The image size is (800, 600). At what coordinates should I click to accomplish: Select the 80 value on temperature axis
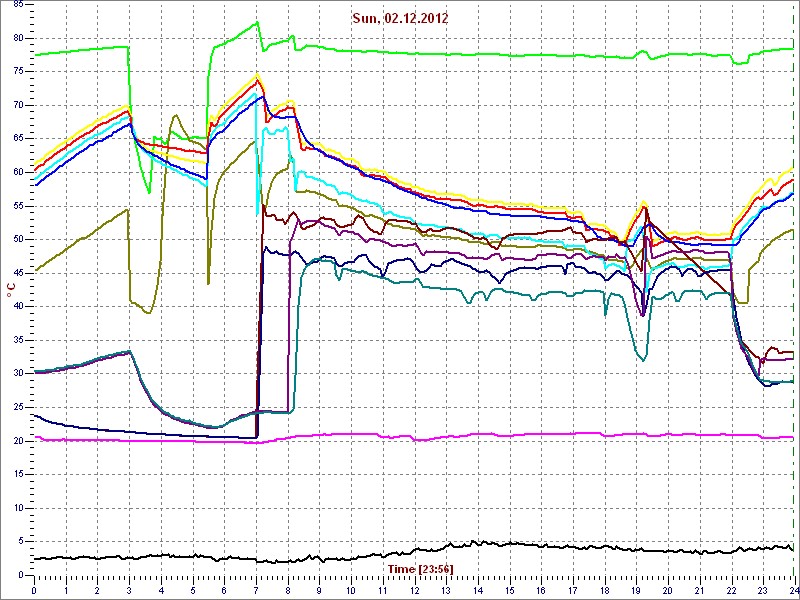tap(18, 38)
